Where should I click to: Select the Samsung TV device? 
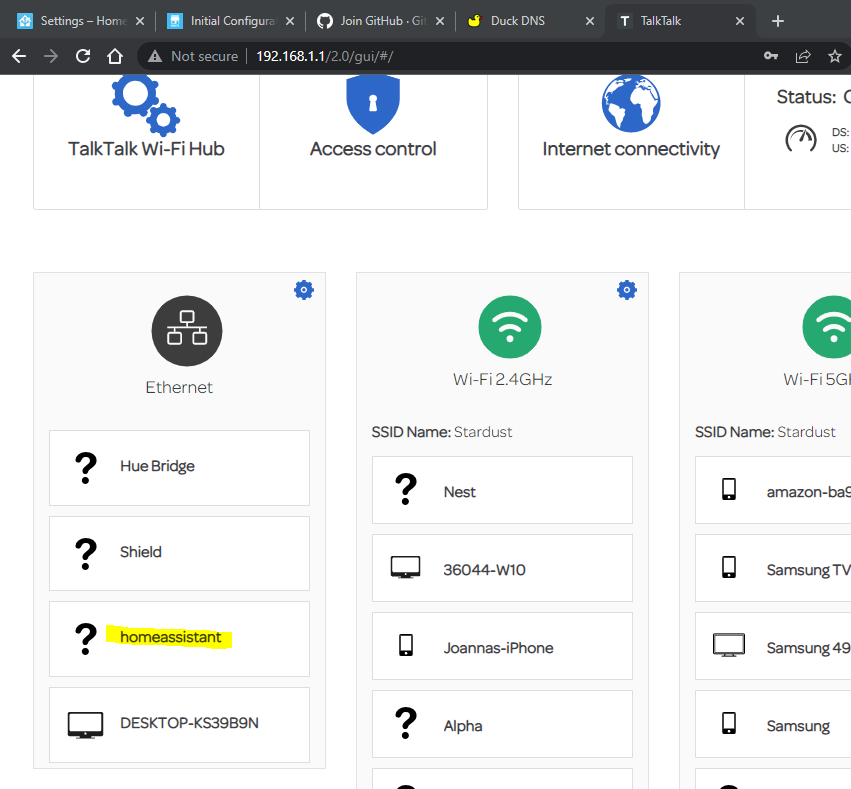tap(773, 568)
